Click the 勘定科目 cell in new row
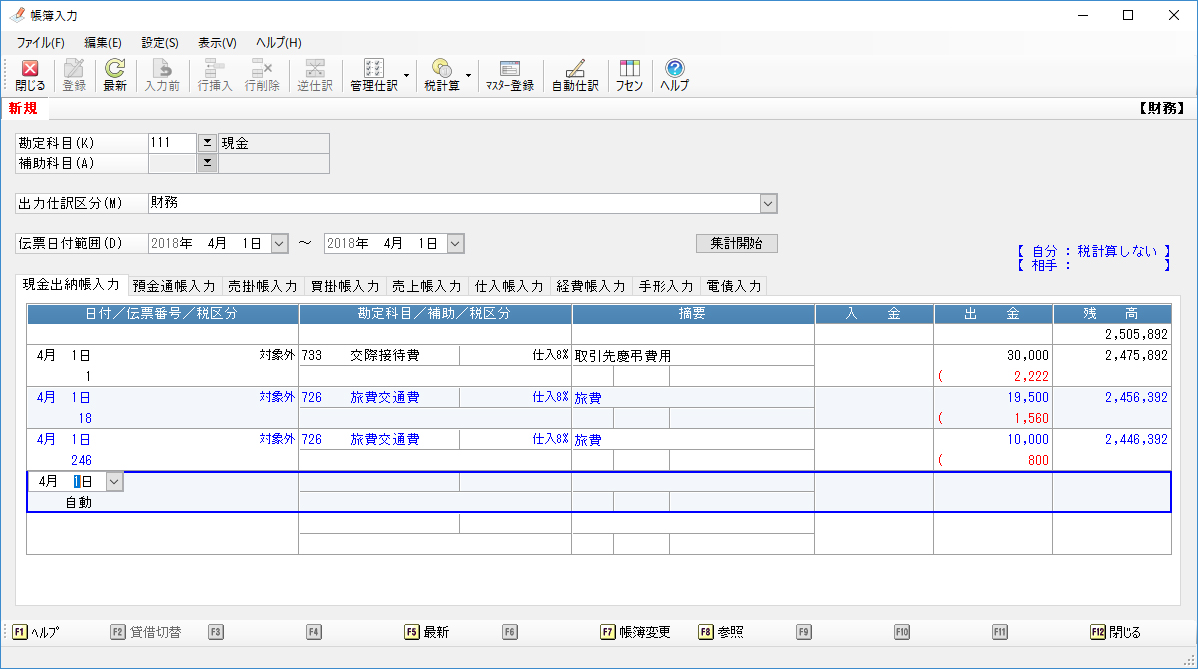The height and width of the screenshot is (669, 1198). pos(380,482)
